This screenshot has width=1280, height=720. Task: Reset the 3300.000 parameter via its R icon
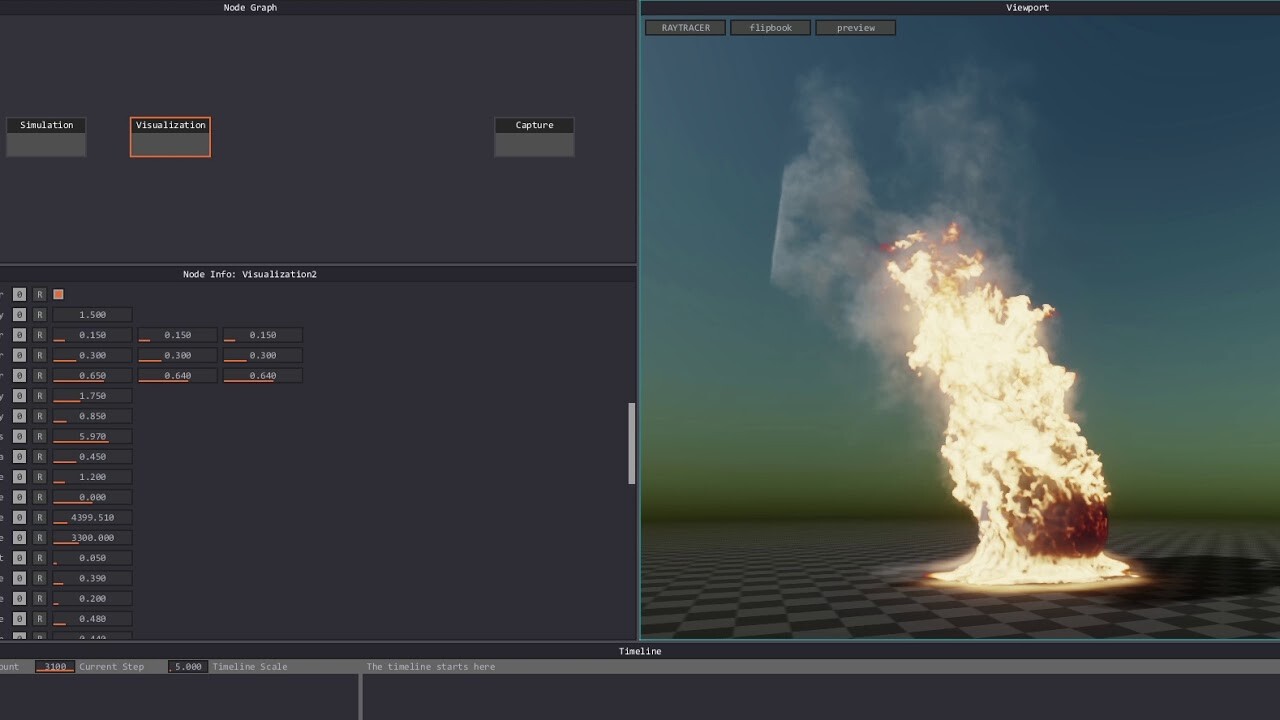39,537
